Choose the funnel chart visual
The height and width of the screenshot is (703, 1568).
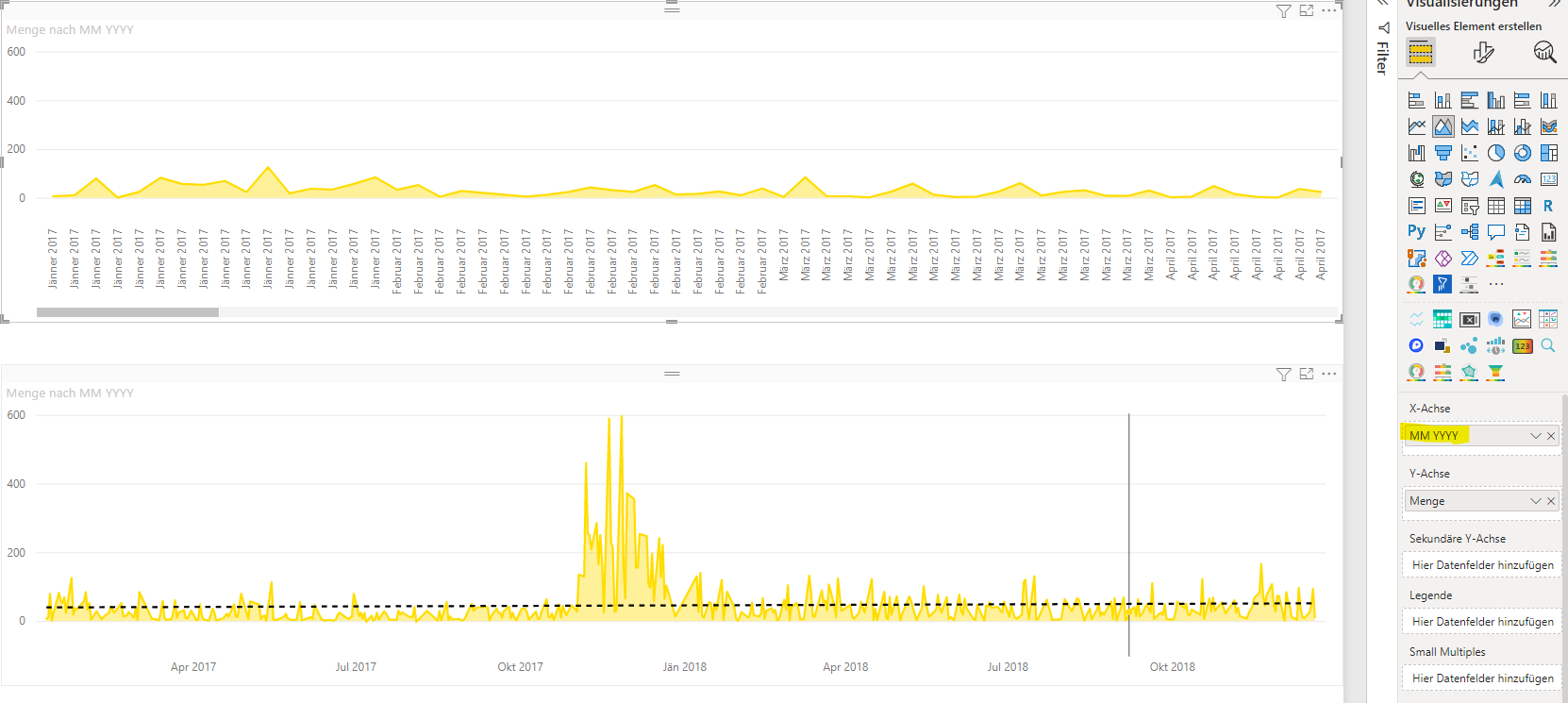point(1443,153)
